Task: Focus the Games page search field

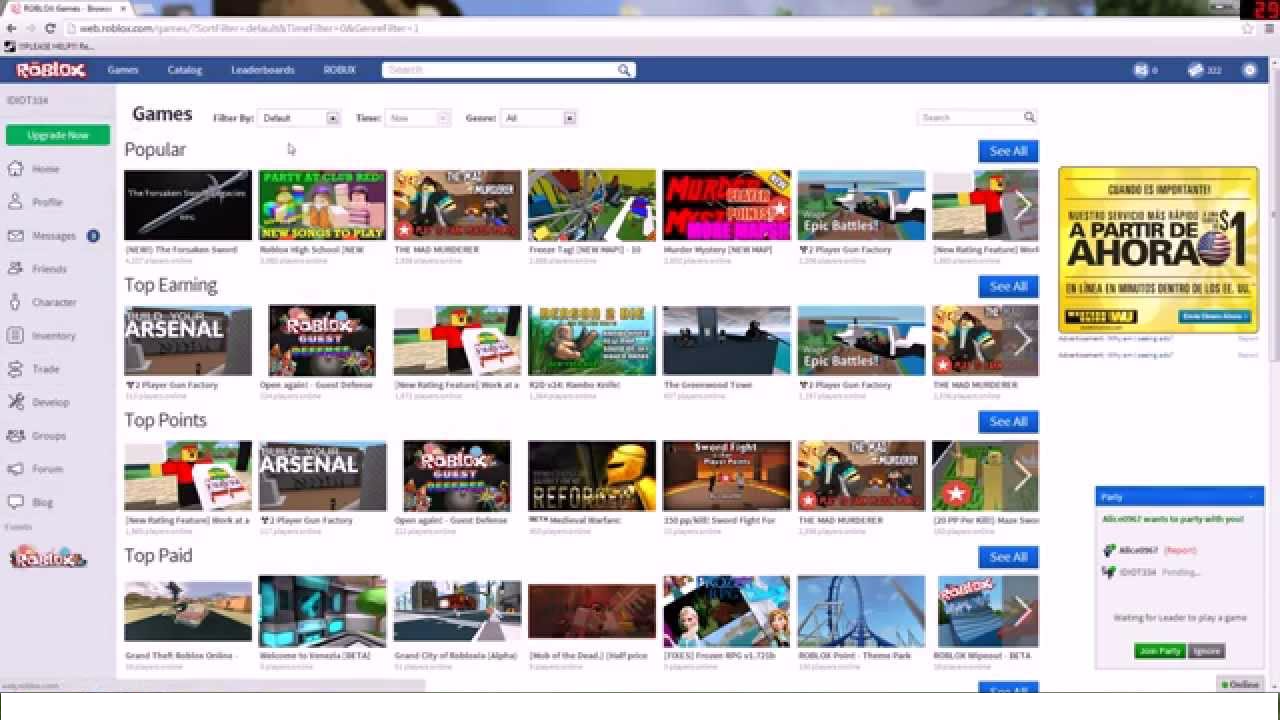Action: tap(970, 118)
